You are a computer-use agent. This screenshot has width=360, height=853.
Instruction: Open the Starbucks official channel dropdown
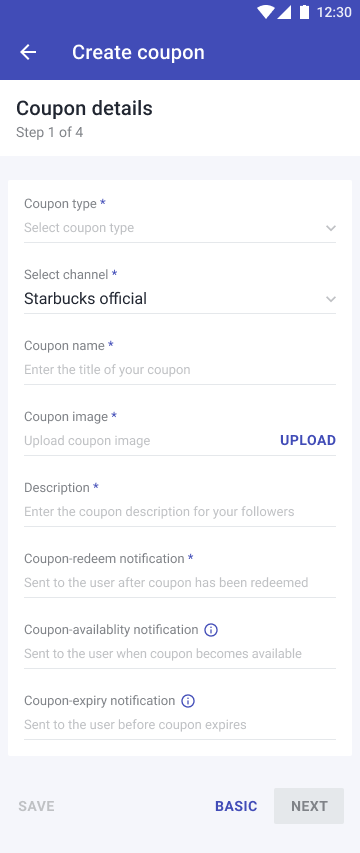tap(180, 299)
